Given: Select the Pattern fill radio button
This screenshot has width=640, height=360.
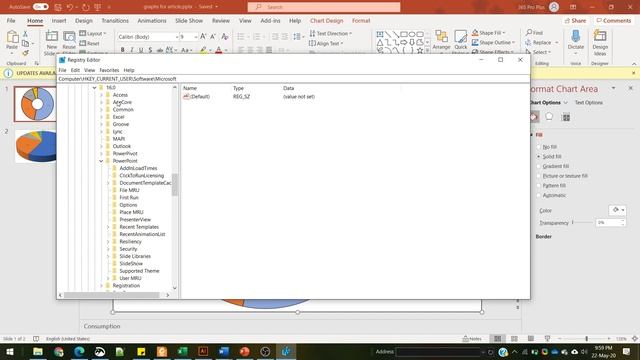Looking at the screenshot, I should click(x=538, y=185).
